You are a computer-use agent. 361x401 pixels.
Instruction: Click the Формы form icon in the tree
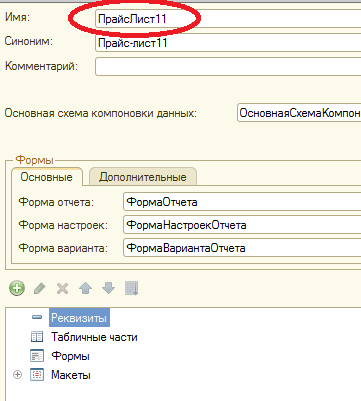(37, 356)
